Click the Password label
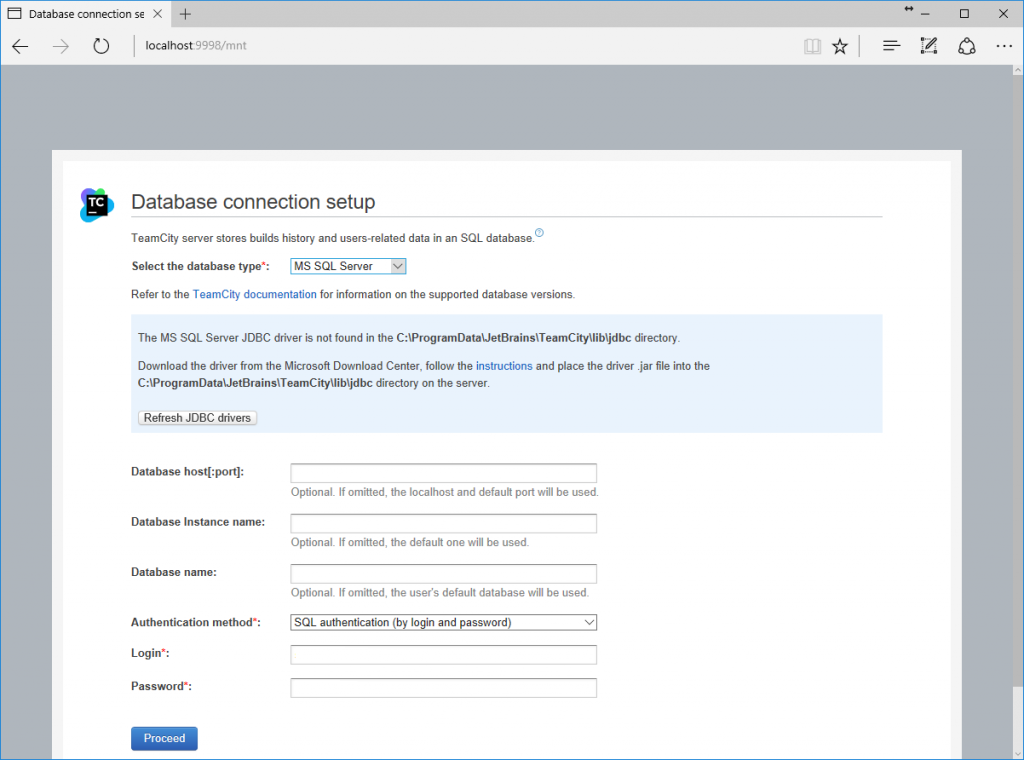The image size is (1024, 760). tap(161, 686)
